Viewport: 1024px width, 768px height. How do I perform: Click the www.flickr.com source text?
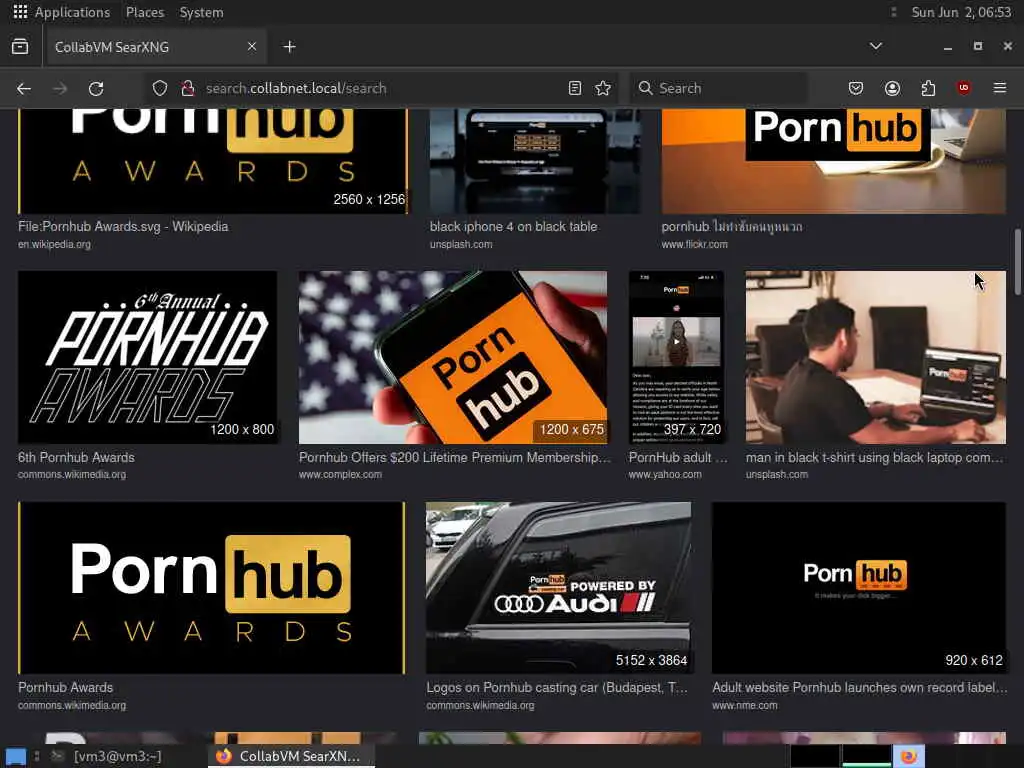(x=694, y=244)
